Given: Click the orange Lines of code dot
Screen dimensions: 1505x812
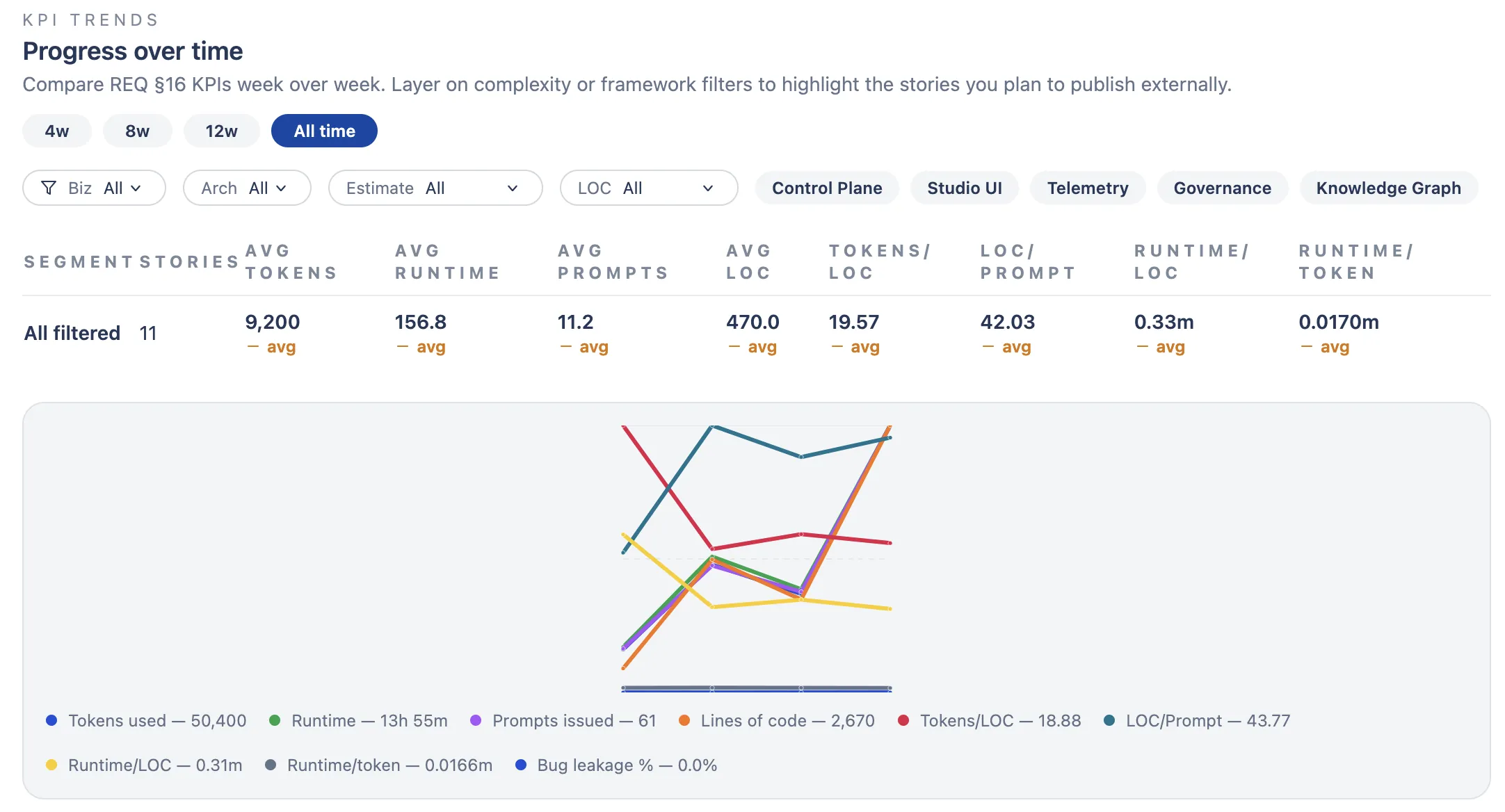Looking at the screenshot, I should [x=684, y=720].
